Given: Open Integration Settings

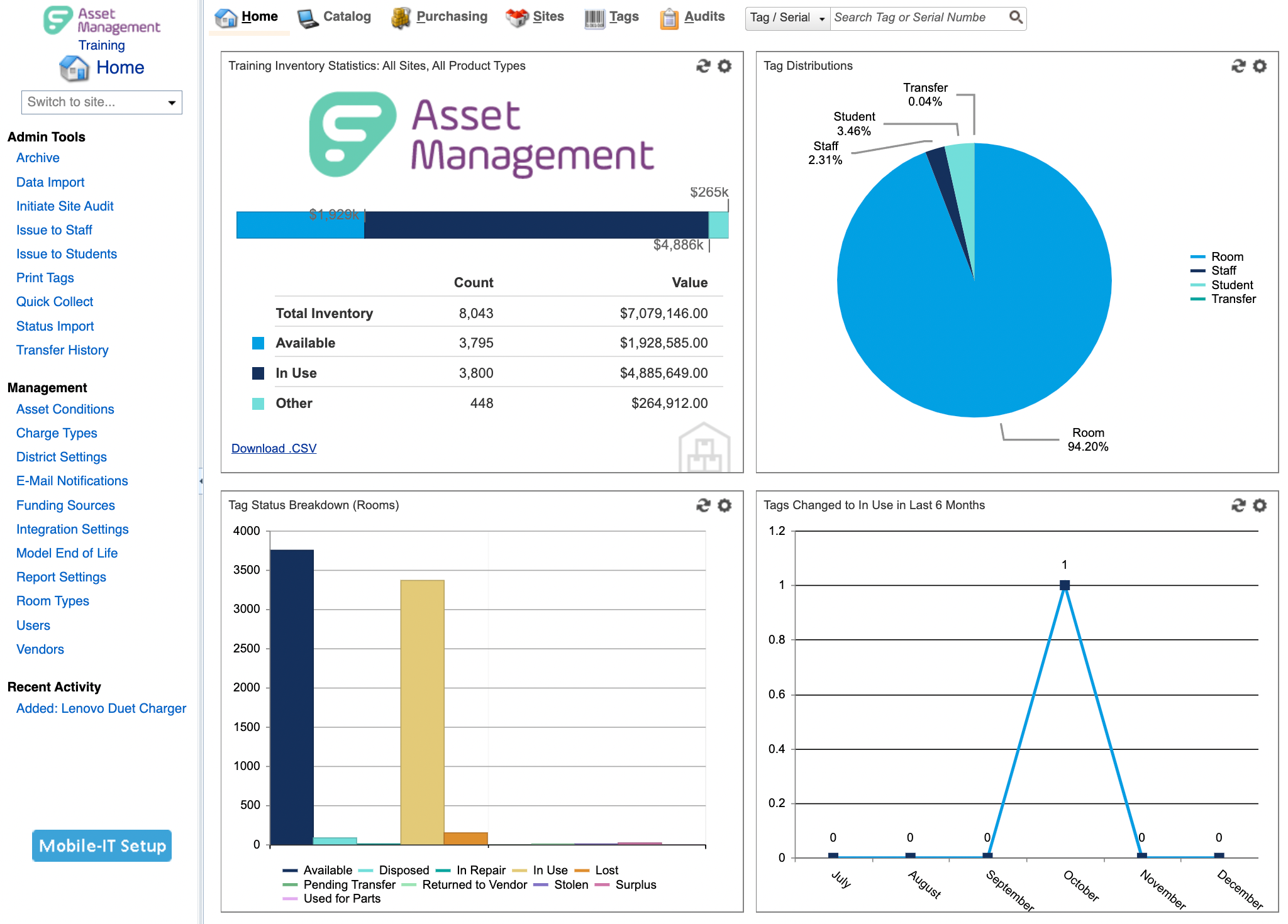Looking at the screenshot, I should click(x=72, y=529).
